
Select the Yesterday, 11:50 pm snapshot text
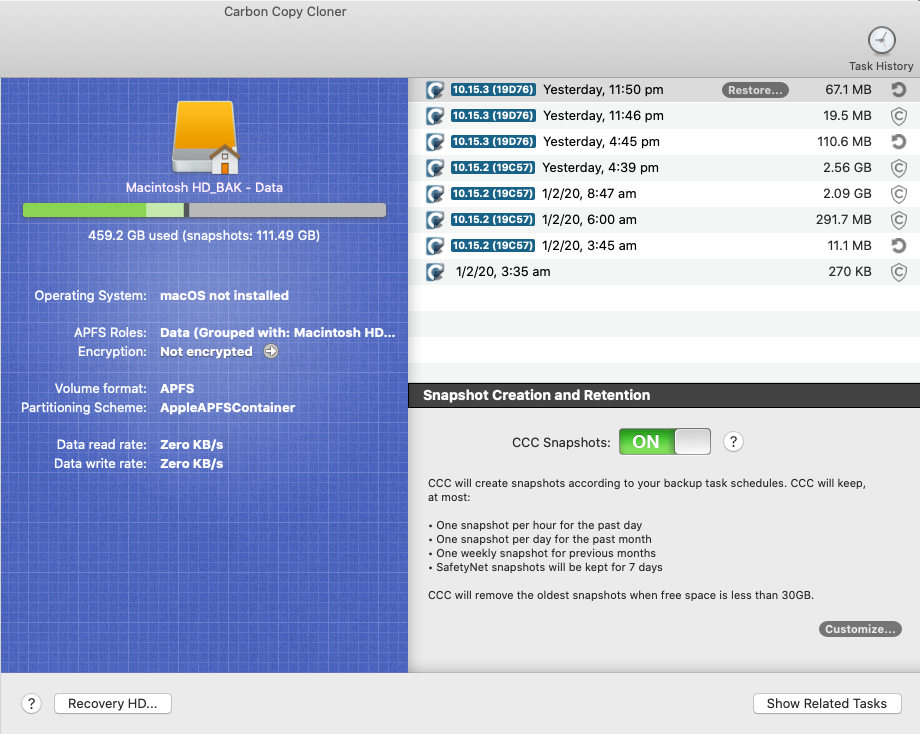(603, 90)
